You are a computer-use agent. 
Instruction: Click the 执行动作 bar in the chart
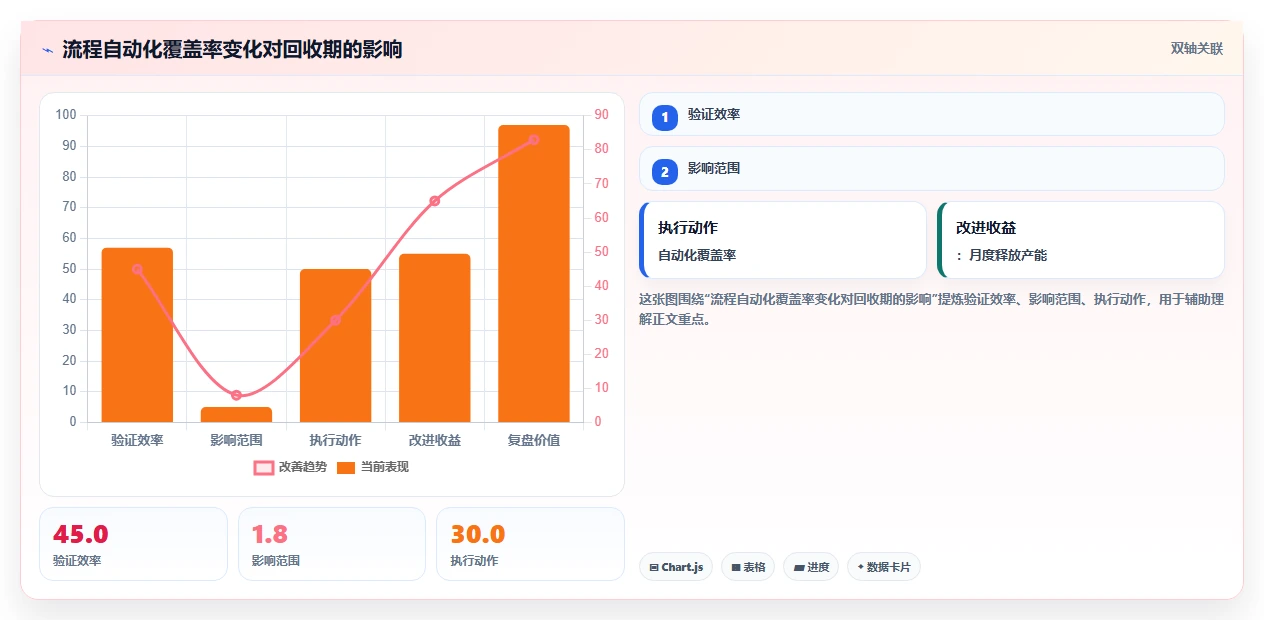click(x=335, y=345)
